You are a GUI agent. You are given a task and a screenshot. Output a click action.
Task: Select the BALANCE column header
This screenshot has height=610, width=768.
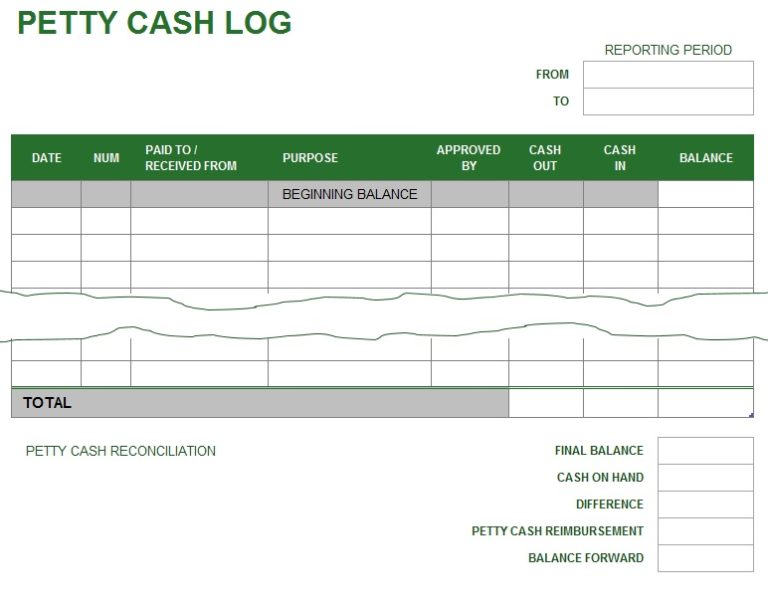pos(706,158)
